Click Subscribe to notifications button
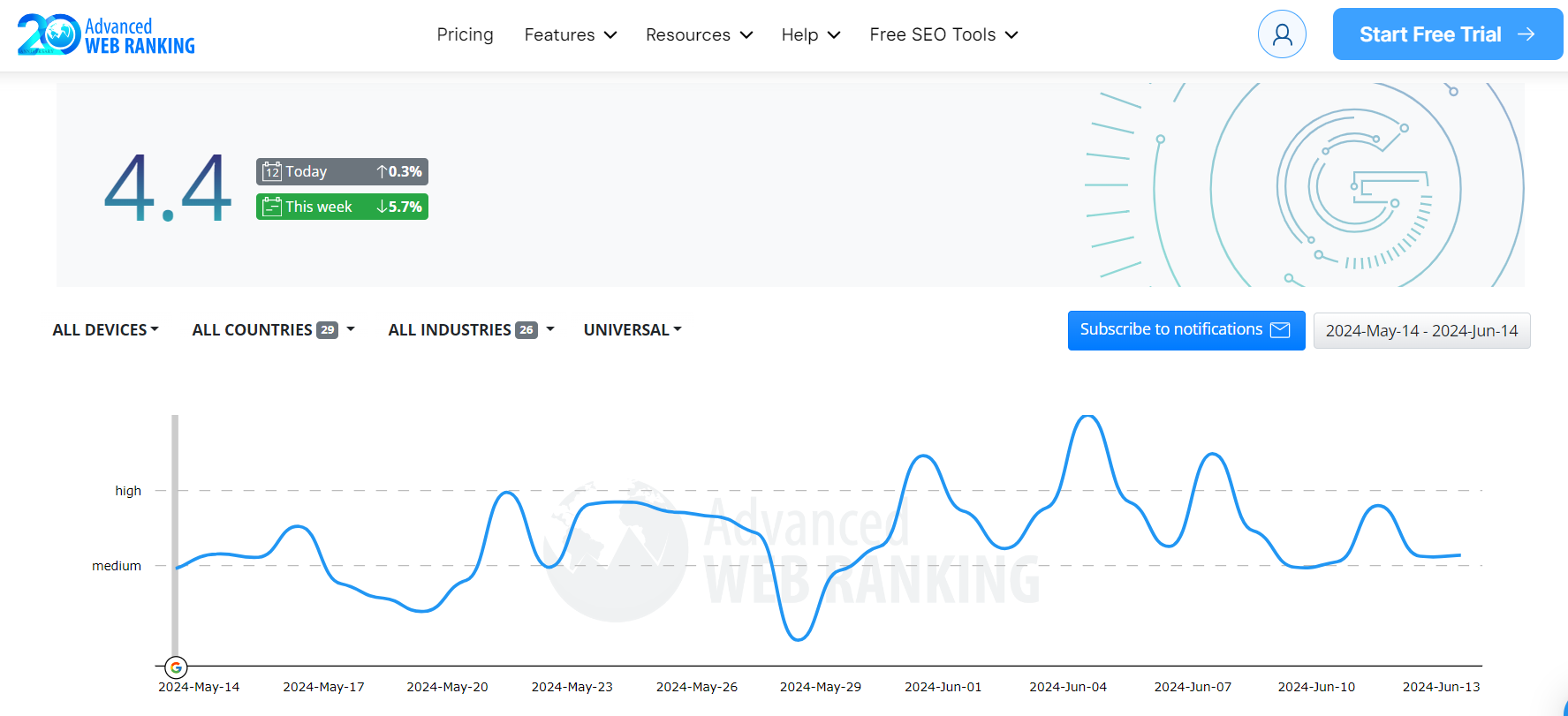The image size is (1568, 716). tap(1186, 330)
